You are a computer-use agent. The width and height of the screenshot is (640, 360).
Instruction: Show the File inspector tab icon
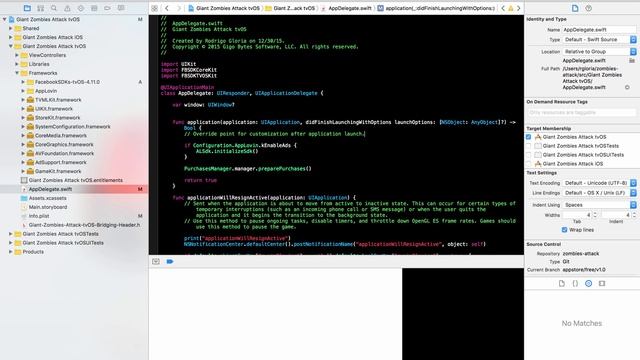[575, 8]
